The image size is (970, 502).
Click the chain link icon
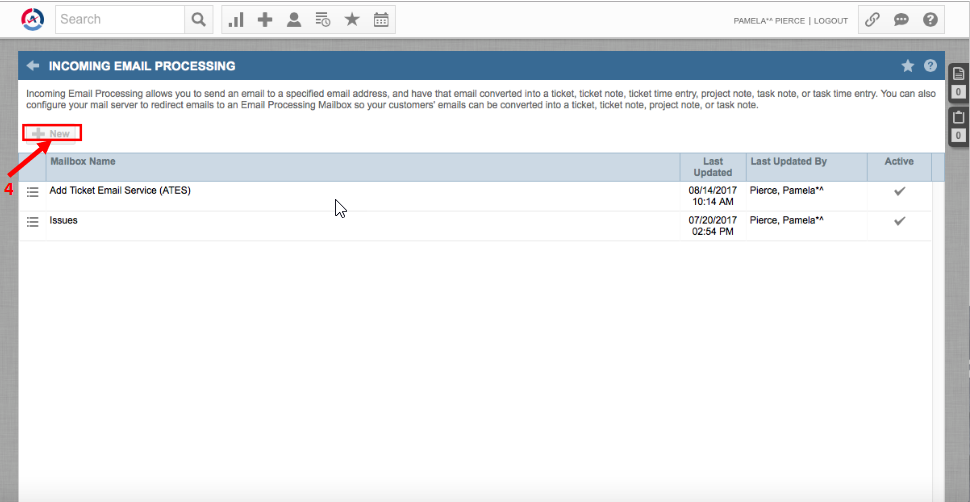pos(872,19)
